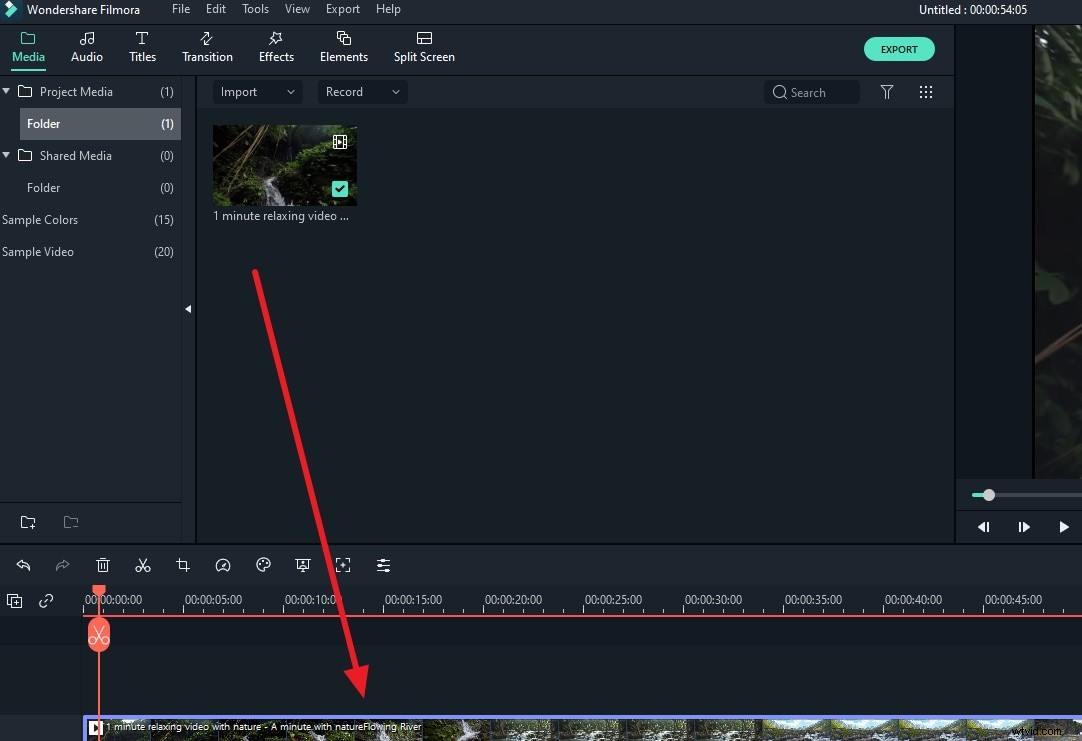Toggle the check mark on the video thumbnail

pos(340,188)
